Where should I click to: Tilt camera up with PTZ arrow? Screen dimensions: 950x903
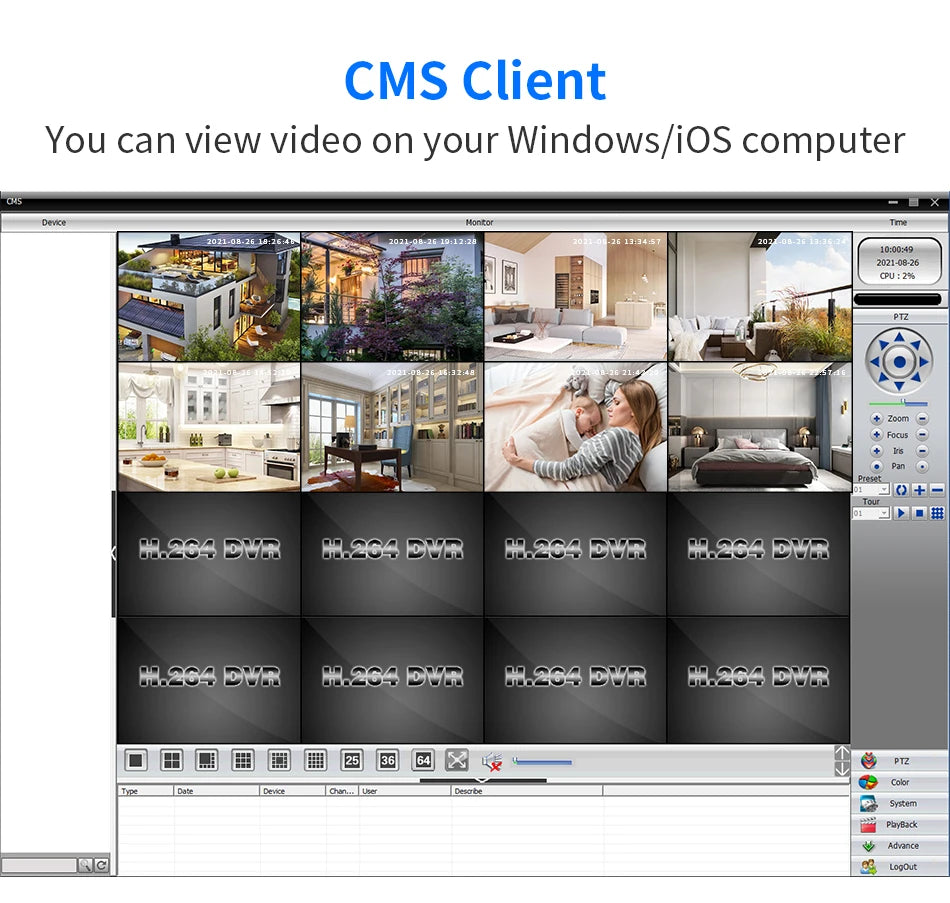(900, 337)
